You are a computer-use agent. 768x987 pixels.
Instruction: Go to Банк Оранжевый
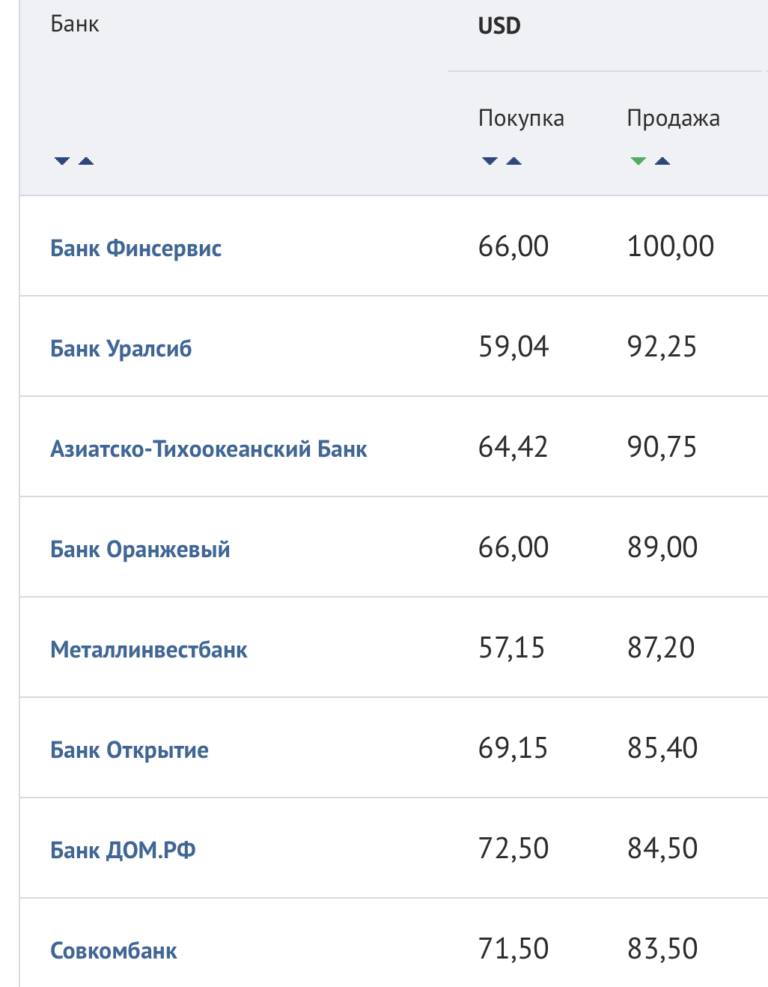tap(140, 549)
